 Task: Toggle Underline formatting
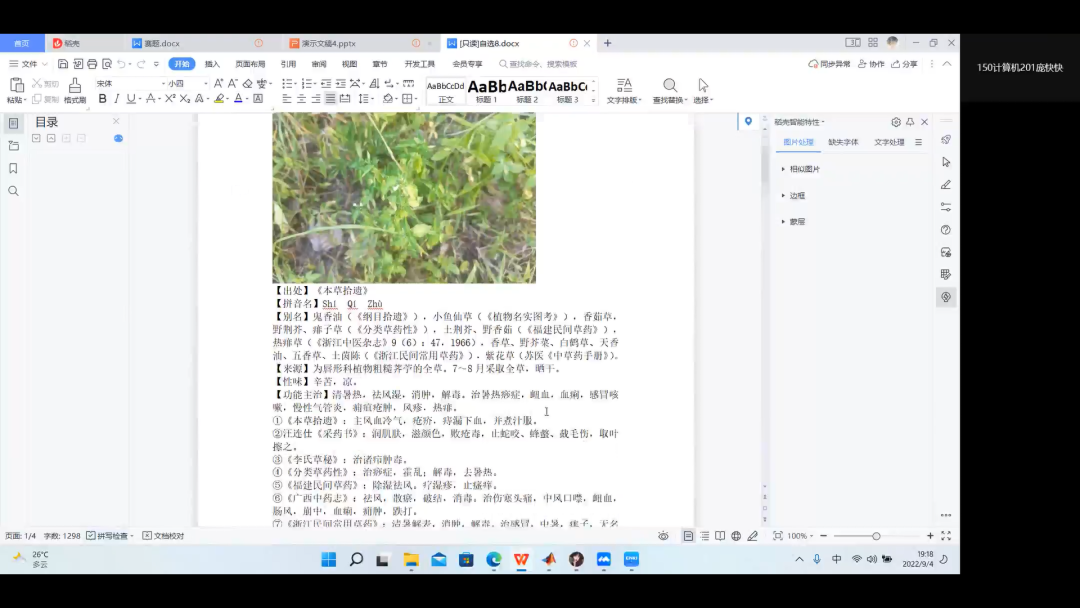click(130, 99)
